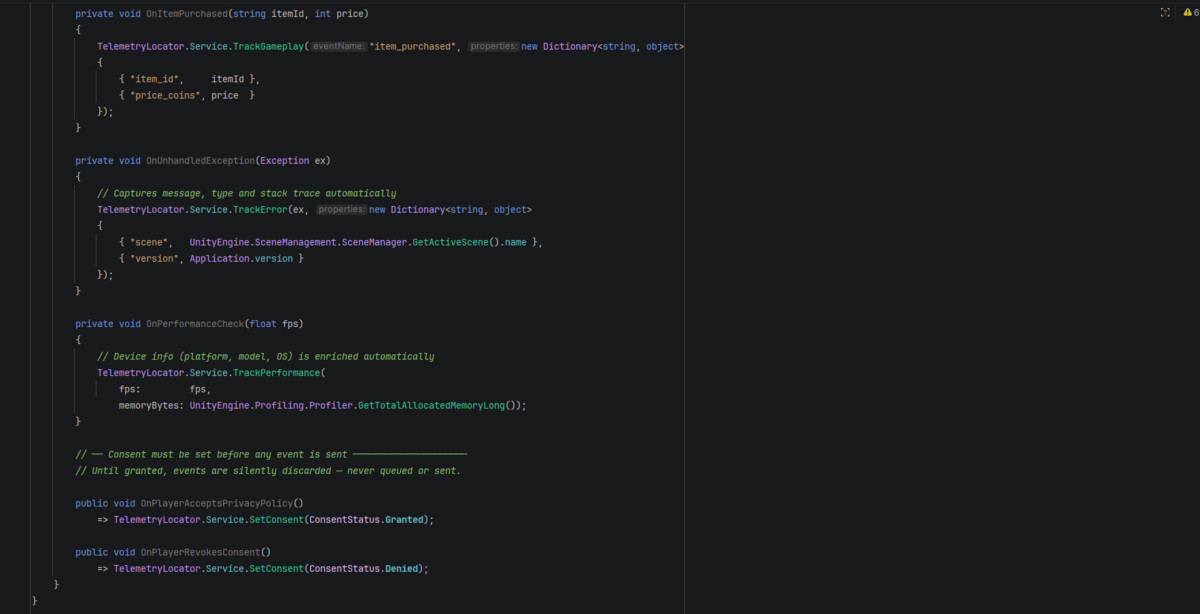This screenshot has height=614, width=1200.
Task: Click the eventName: inlay hint
Action: 339,47
